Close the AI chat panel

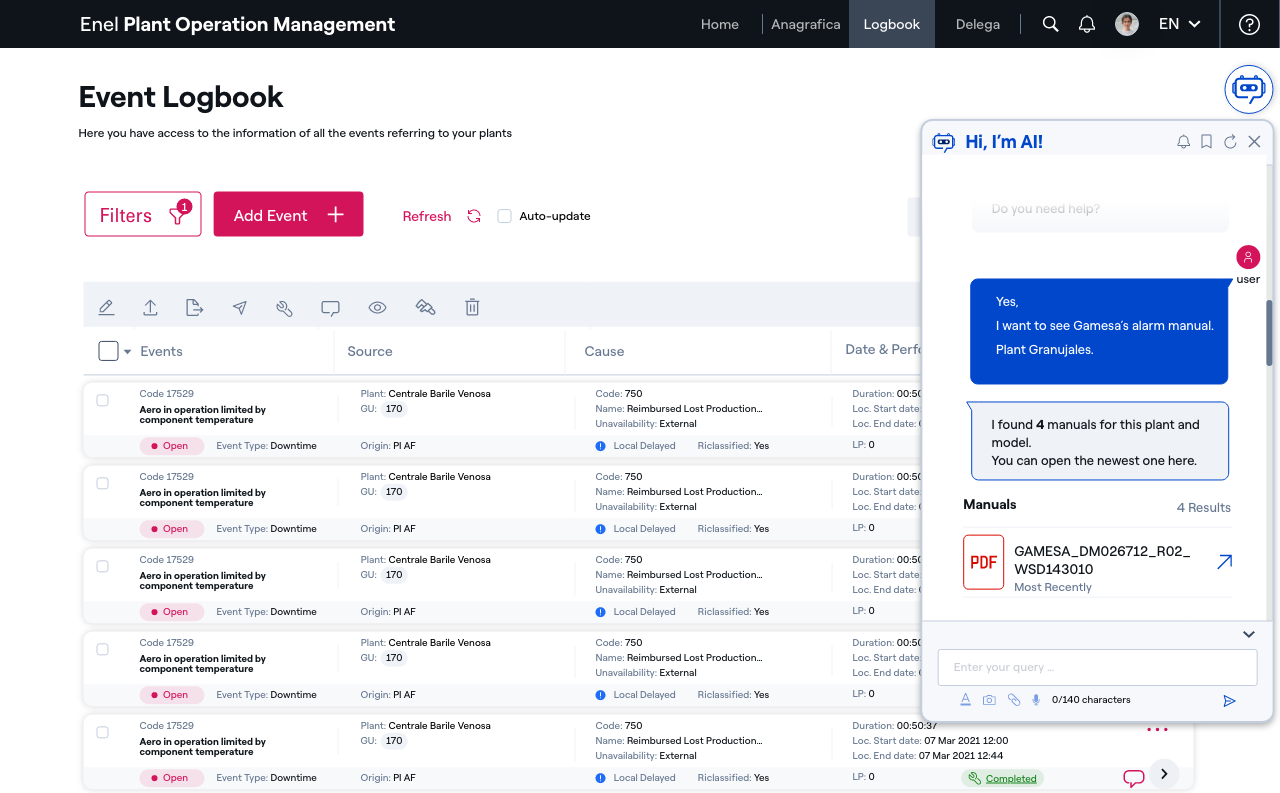pyautogui.click(x=1254, y=142)
